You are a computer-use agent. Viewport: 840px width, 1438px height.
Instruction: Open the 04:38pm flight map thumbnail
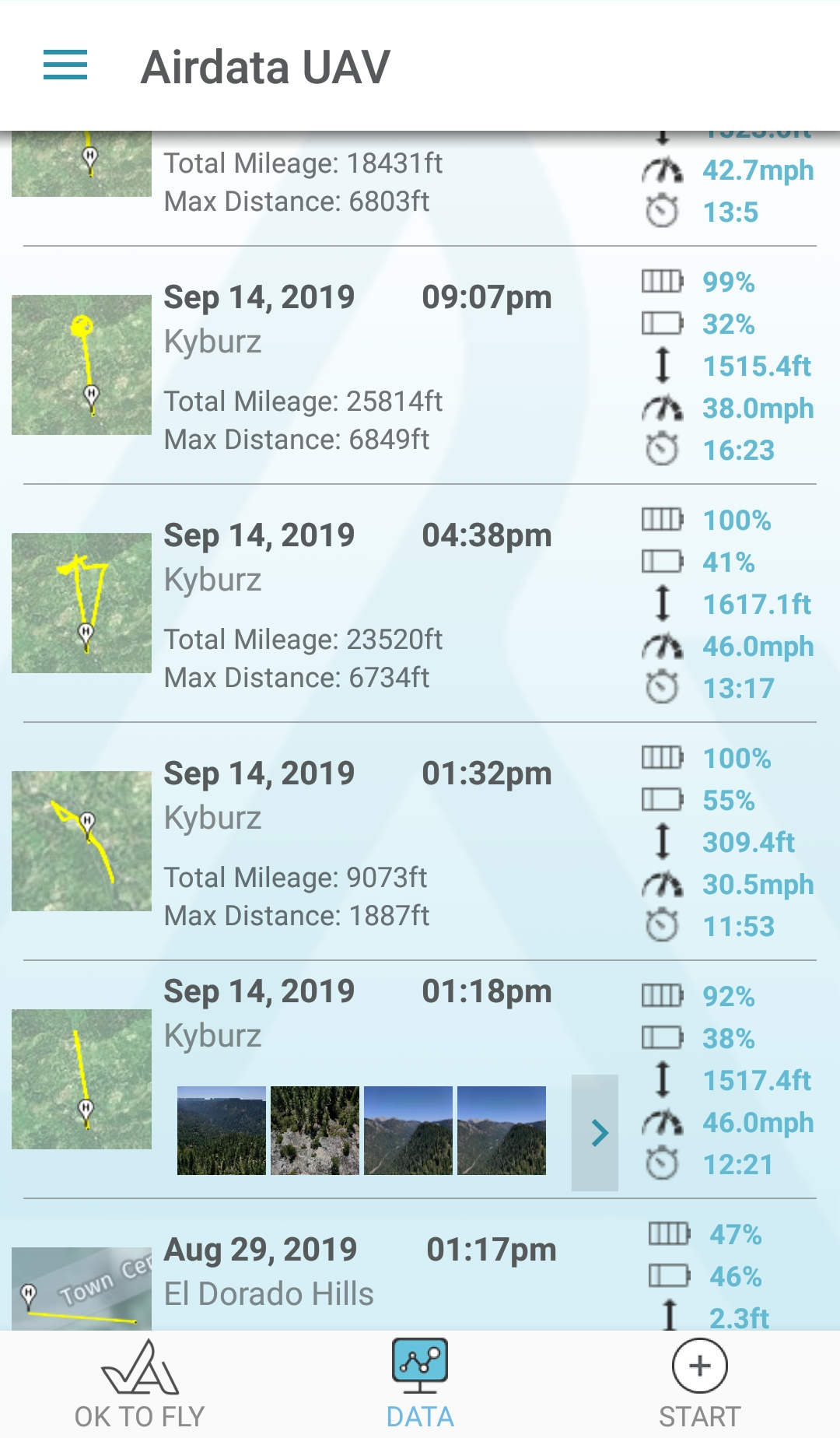(82, 603)
